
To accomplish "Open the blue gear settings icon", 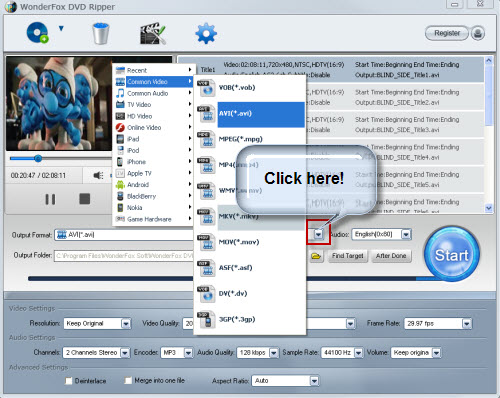I will pos(206,33).
